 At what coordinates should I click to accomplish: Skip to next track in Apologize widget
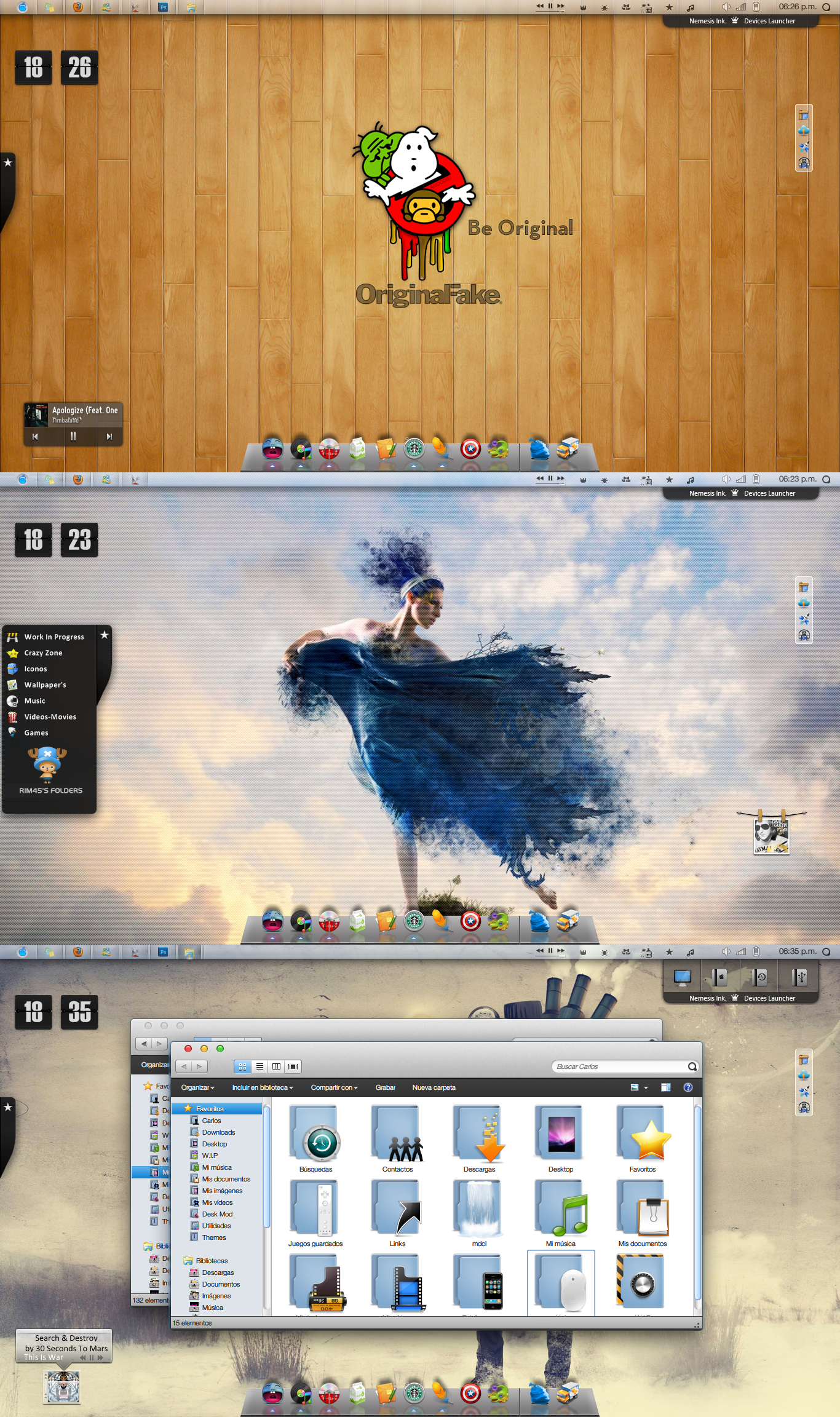109,437
